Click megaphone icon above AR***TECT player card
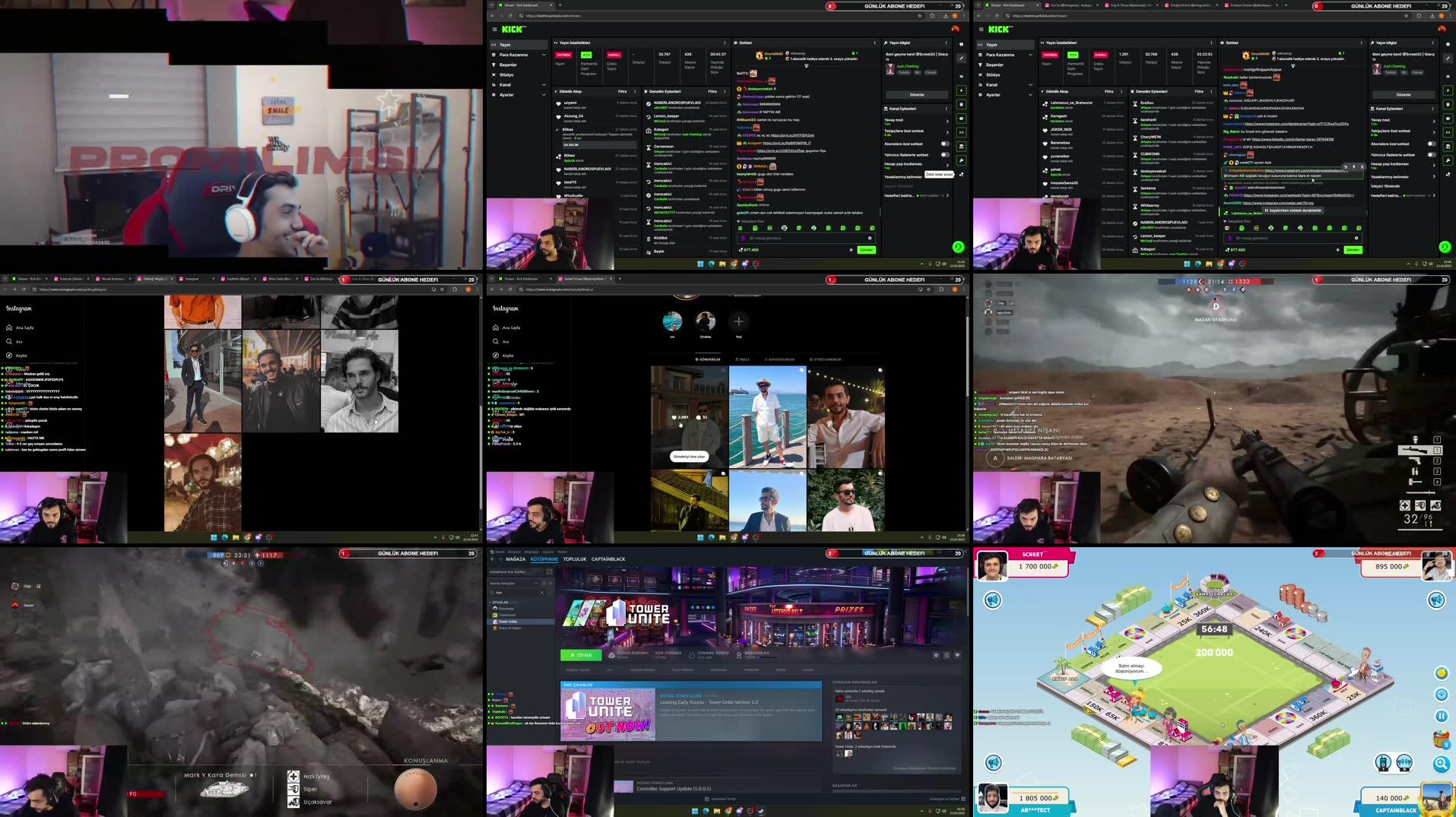 [x=993, y=762]
